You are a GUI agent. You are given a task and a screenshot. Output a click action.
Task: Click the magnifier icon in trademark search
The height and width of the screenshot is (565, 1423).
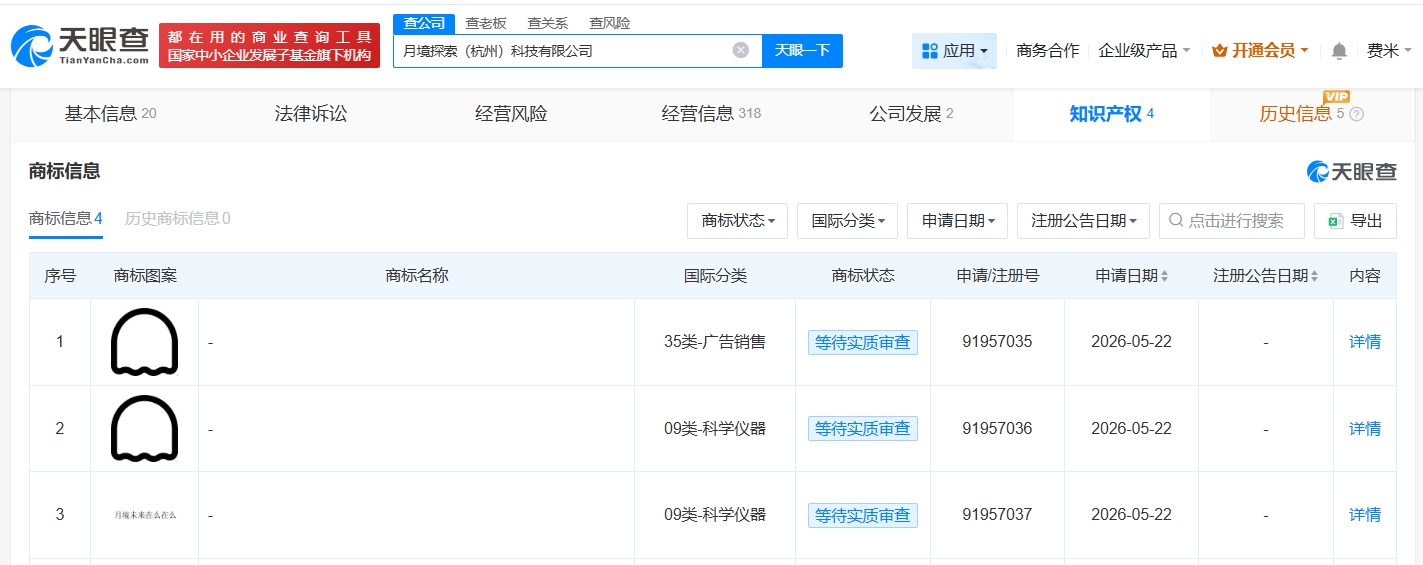(x=1176, y=221)
